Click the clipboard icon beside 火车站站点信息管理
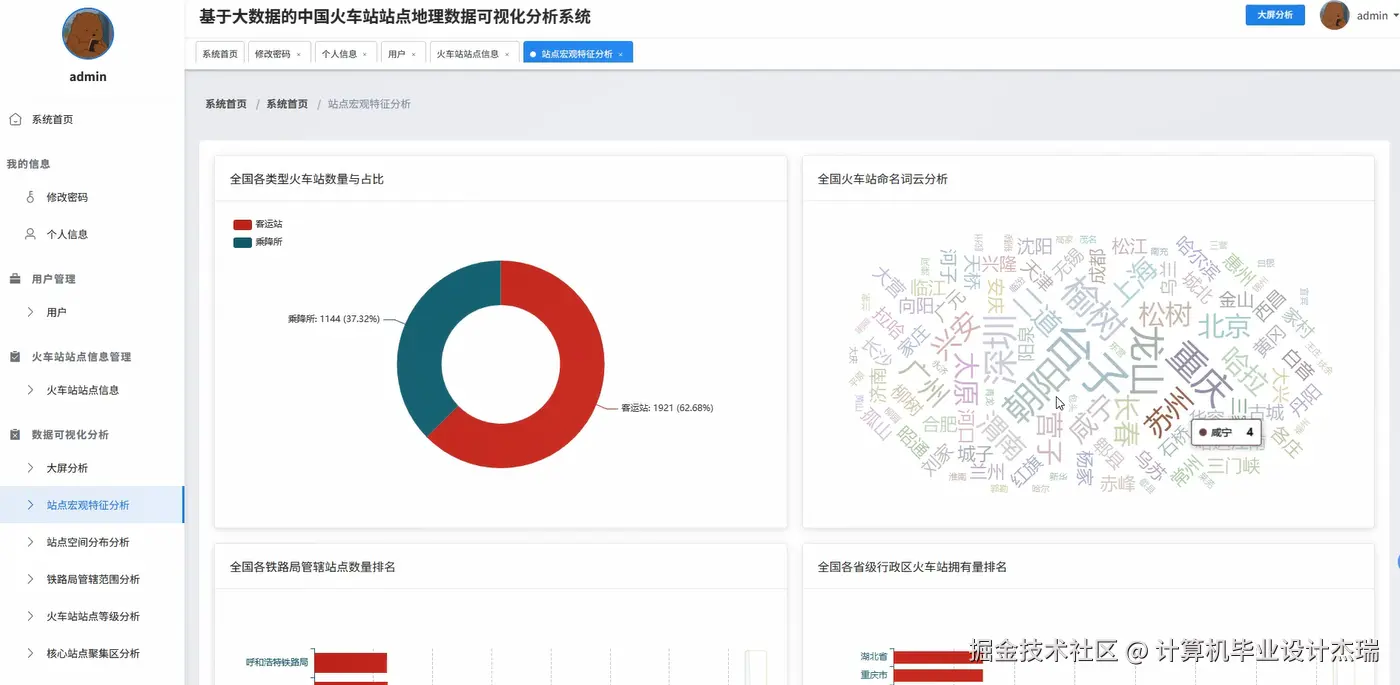Image resolution: width=1400 pixels, height=685 pixels. click(x=15, y=357)
